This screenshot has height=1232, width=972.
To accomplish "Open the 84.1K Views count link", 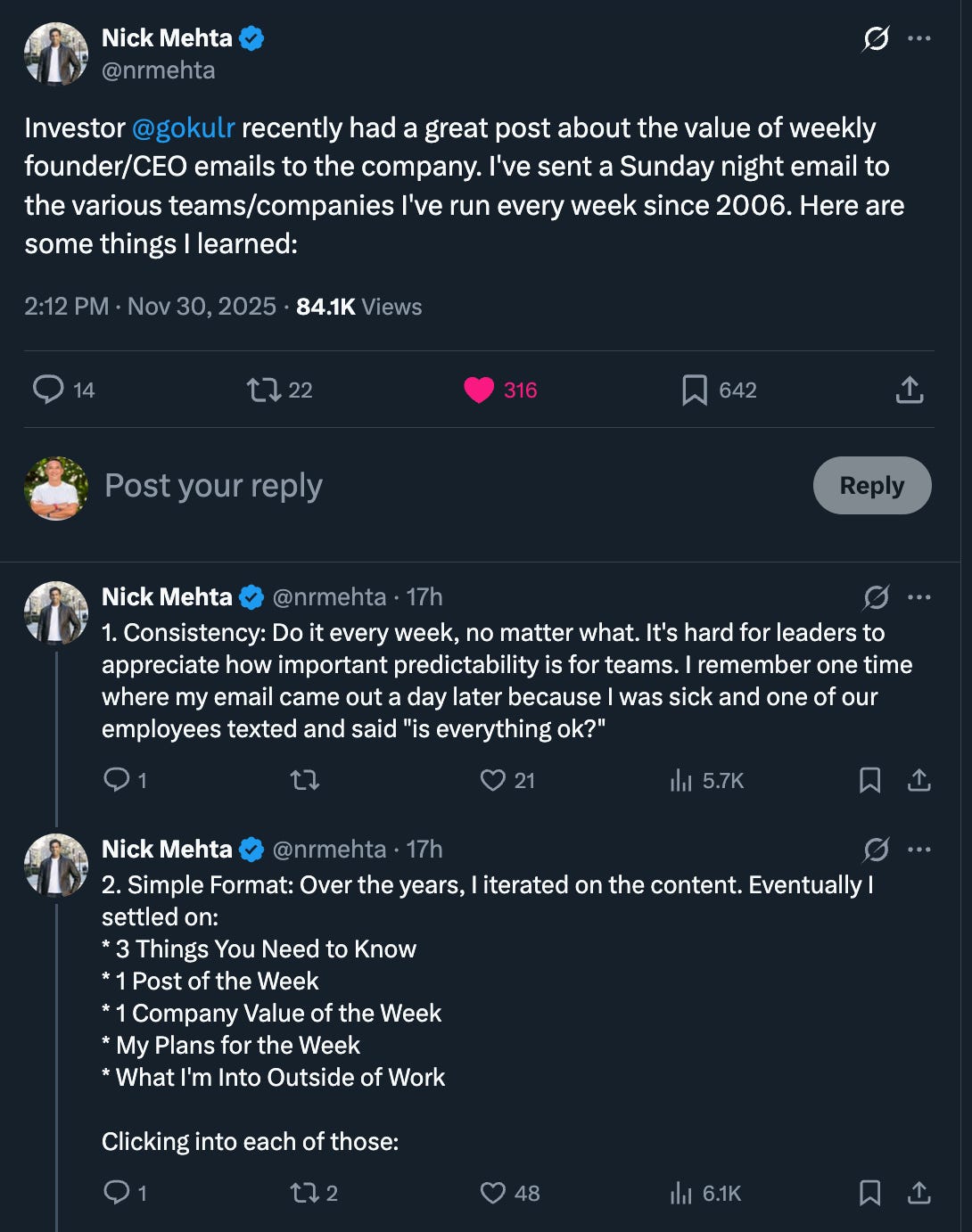I will pyautogui.click(x=358, y=307).
